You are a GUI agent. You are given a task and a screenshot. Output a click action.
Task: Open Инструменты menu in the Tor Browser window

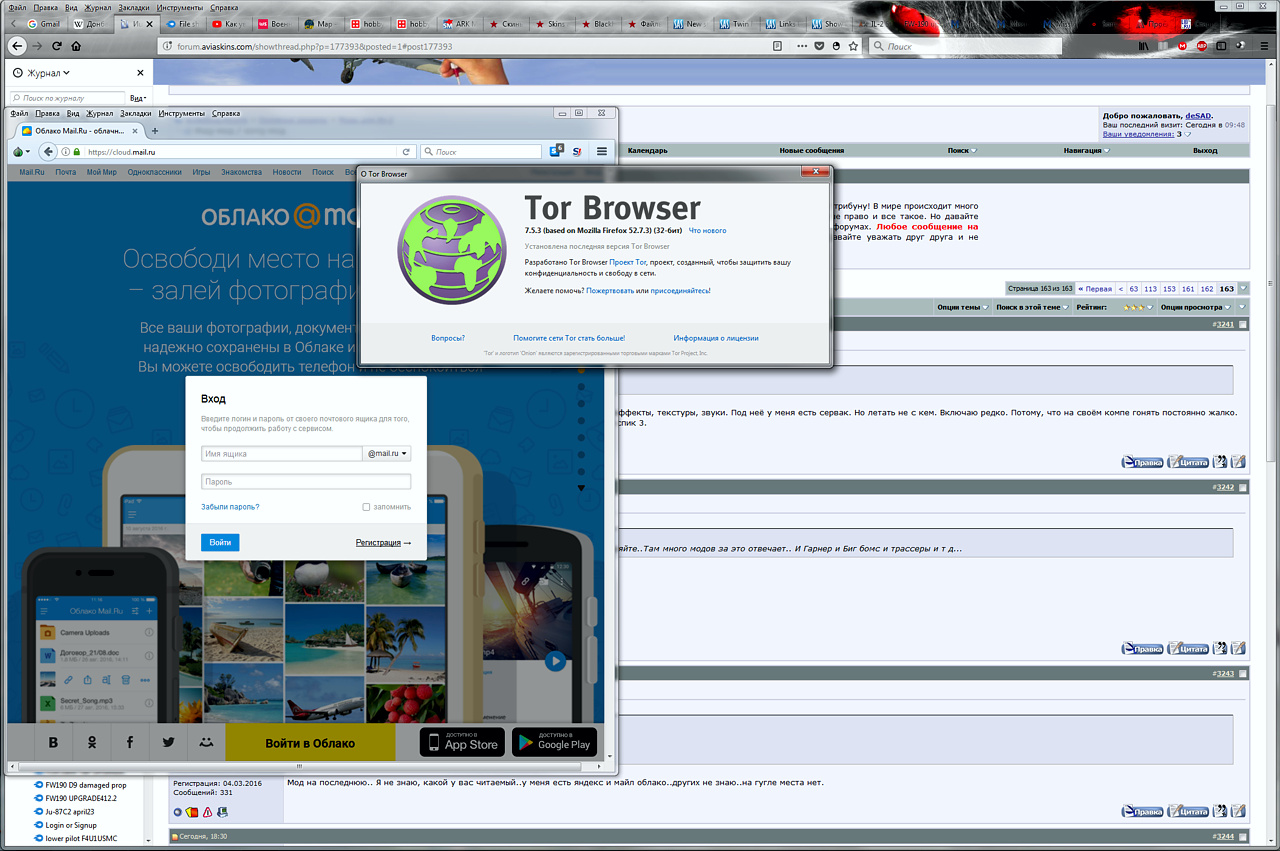tap(181, 114)
